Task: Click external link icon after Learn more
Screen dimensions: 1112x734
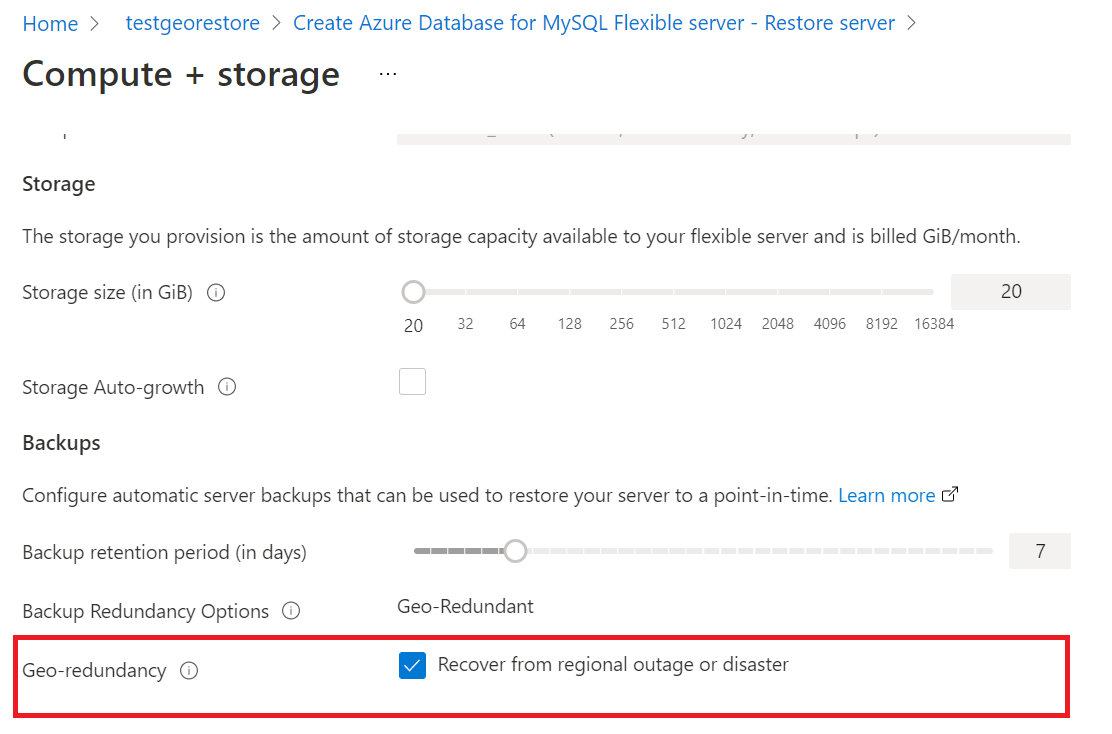Action: coord(951,494)
